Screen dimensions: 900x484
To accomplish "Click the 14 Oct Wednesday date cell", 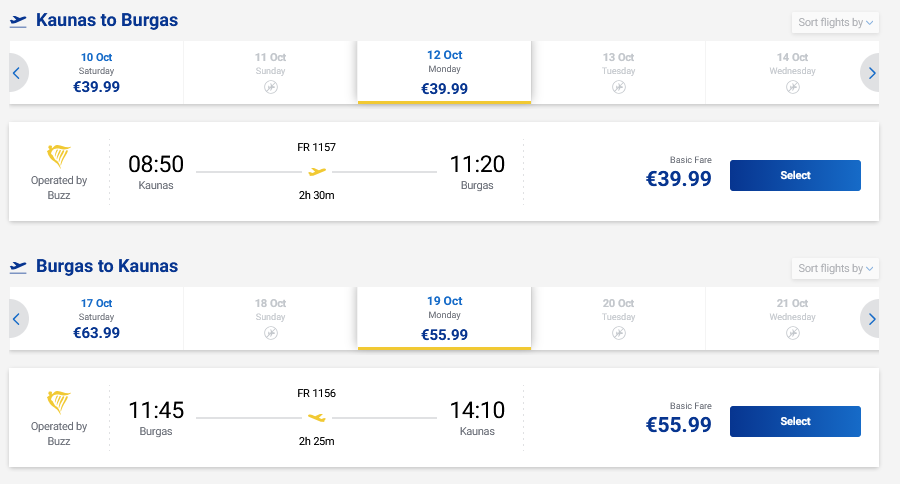I will 792,72.
